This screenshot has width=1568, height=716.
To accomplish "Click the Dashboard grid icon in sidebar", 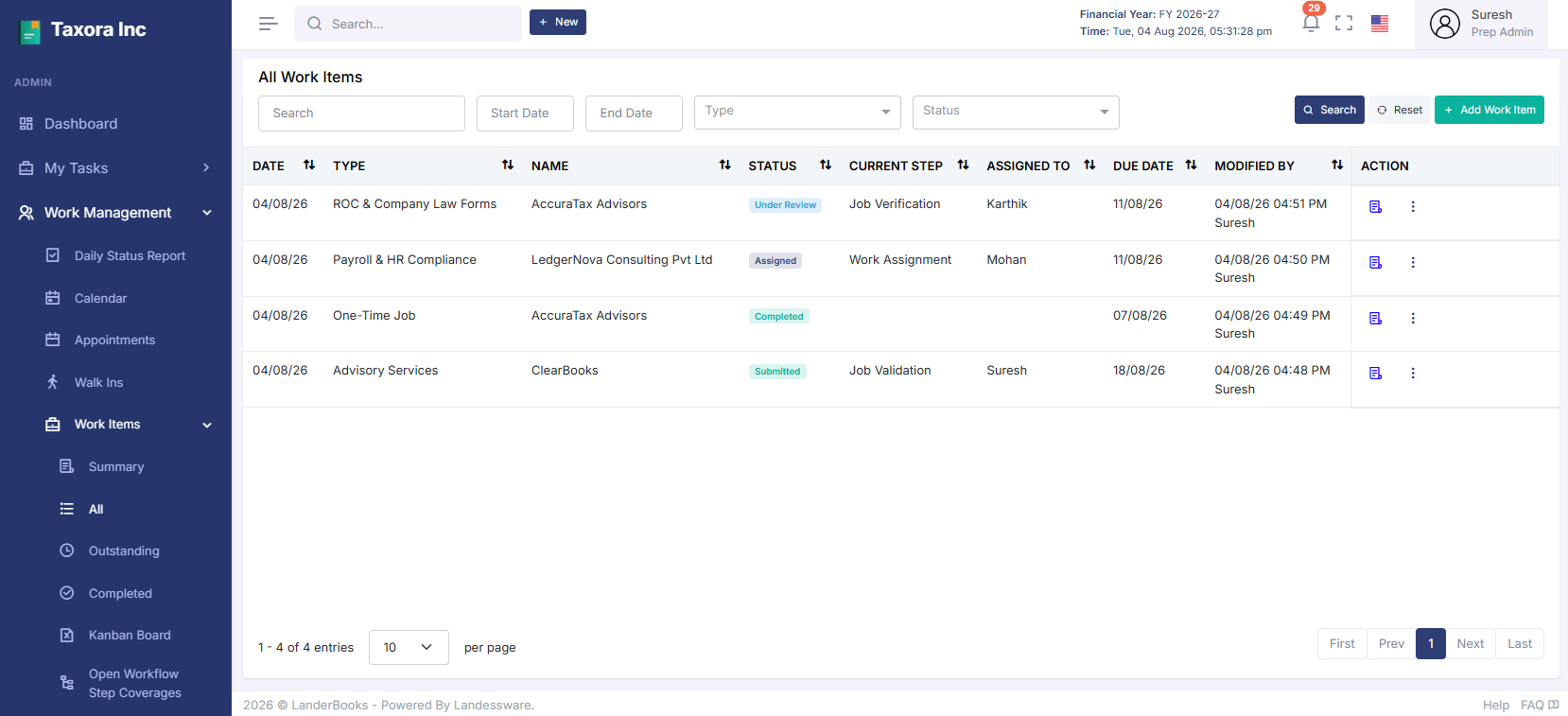I will [26, 124].
